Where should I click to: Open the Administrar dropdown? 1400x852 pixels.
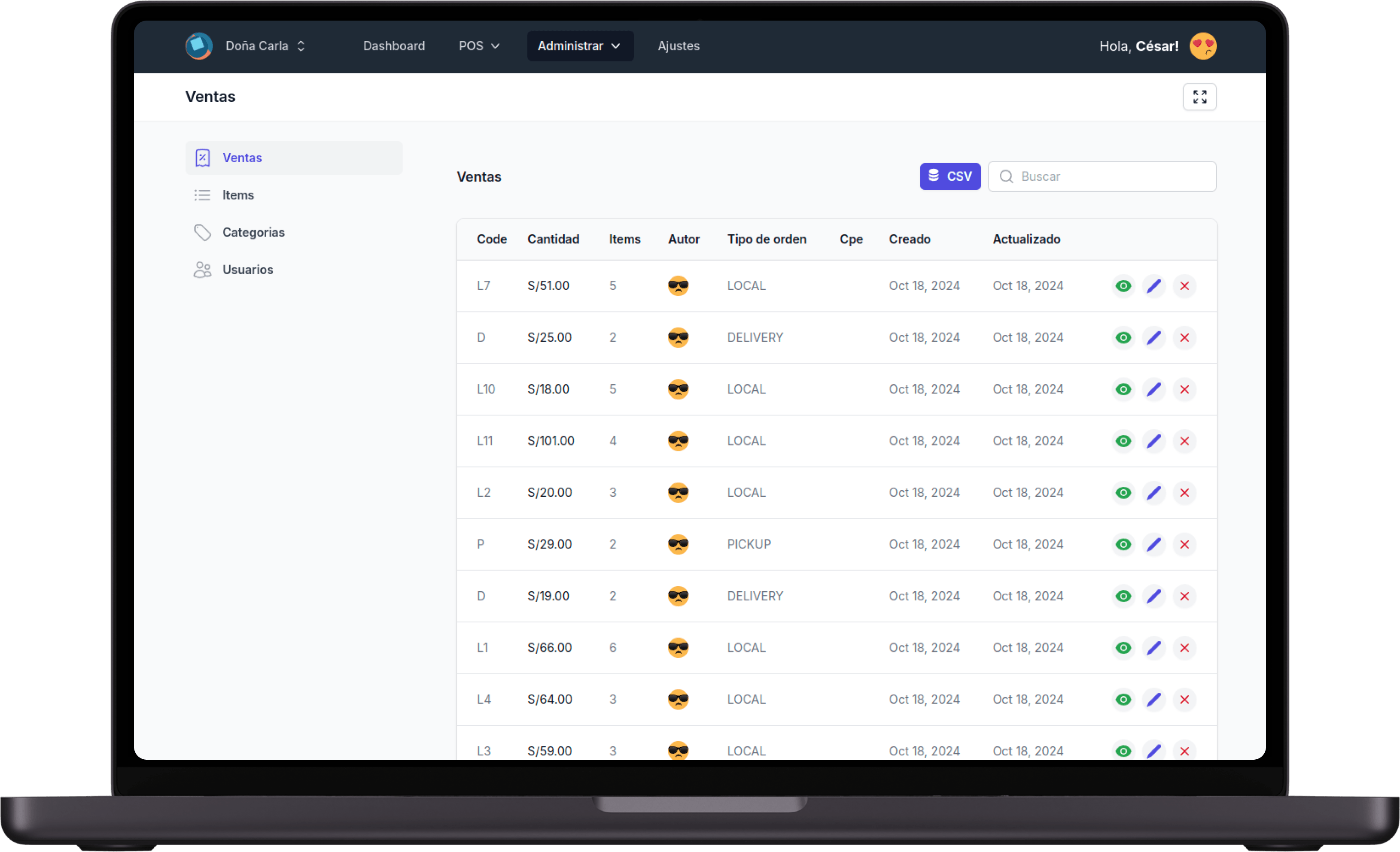tap(580, 46)
